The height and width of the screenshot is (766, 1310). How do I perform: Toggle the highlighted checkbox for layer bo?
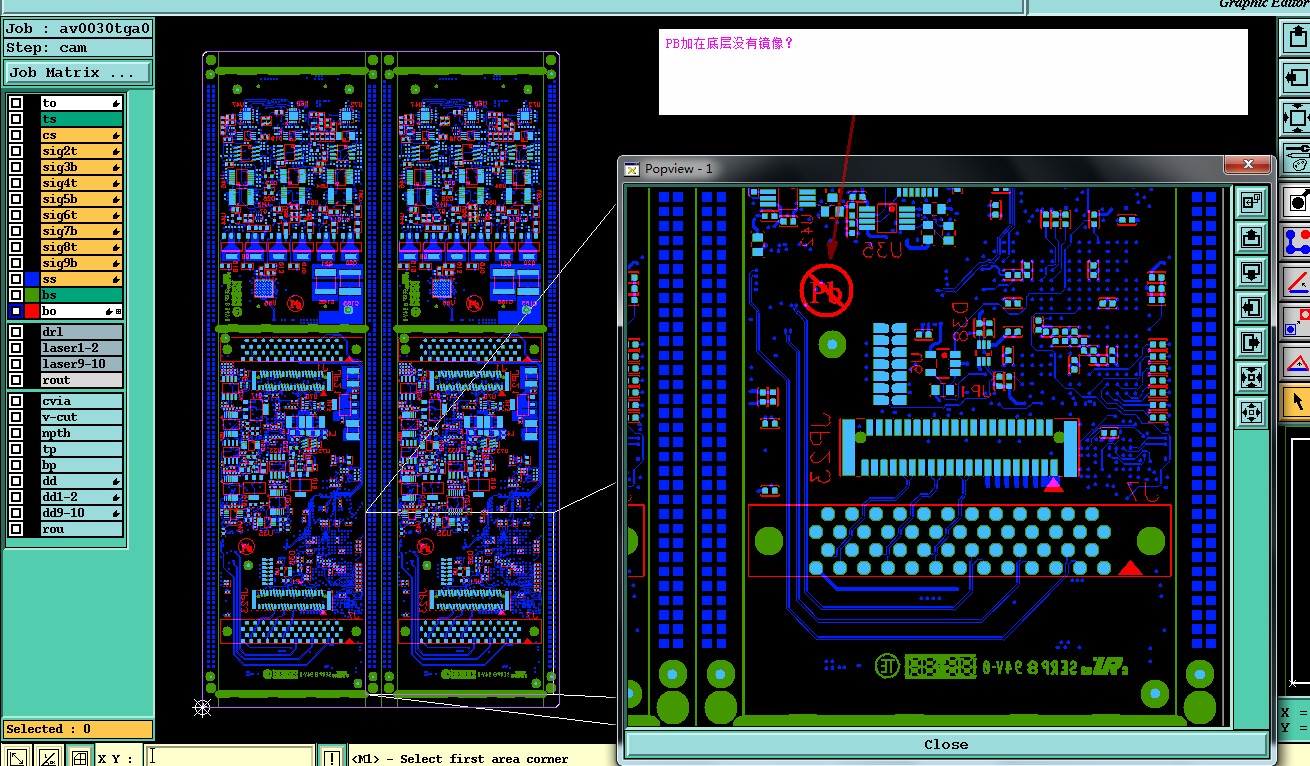click(16, 311)
